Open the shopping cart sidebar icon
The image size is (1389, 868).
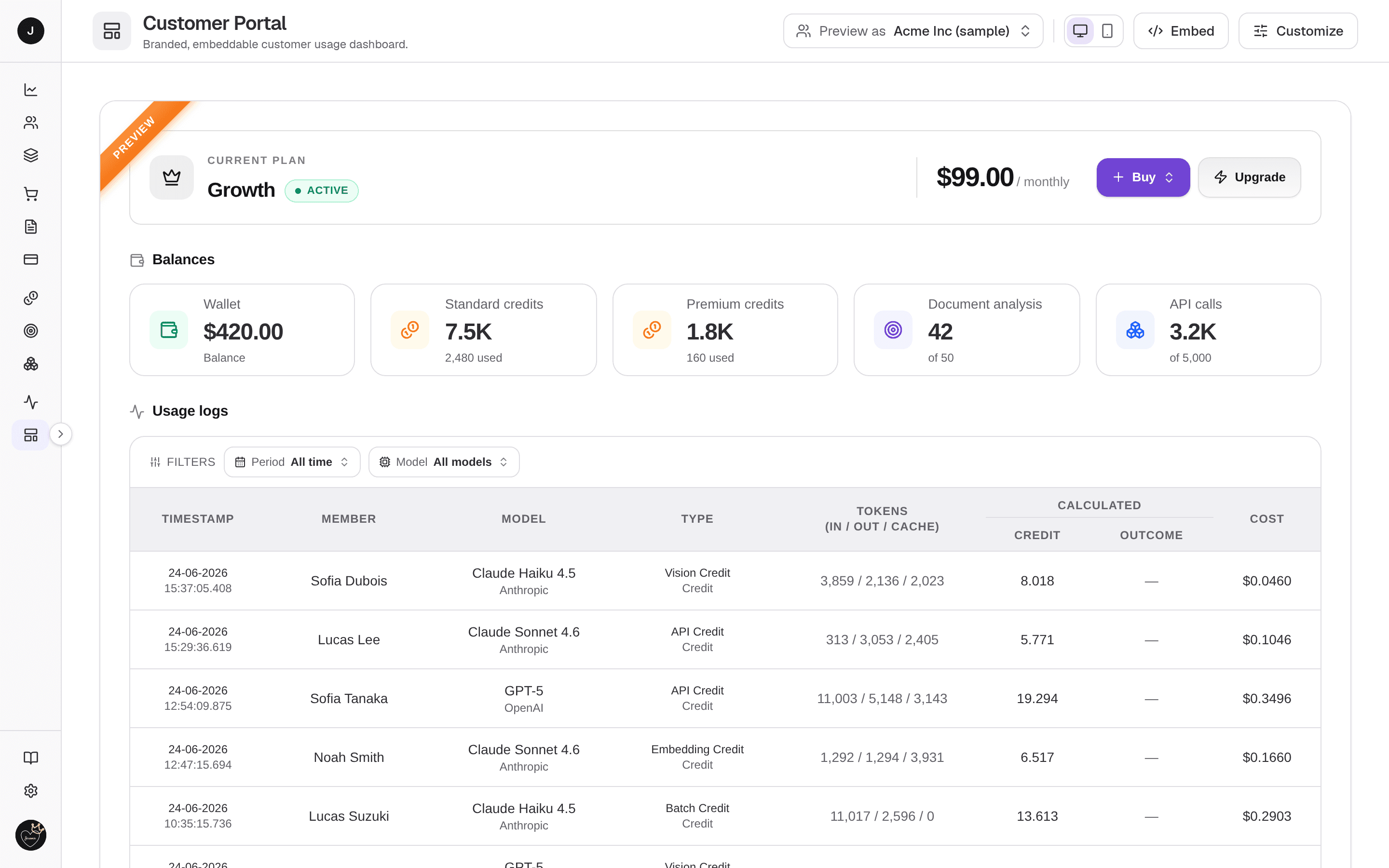(x=30, y=194)
